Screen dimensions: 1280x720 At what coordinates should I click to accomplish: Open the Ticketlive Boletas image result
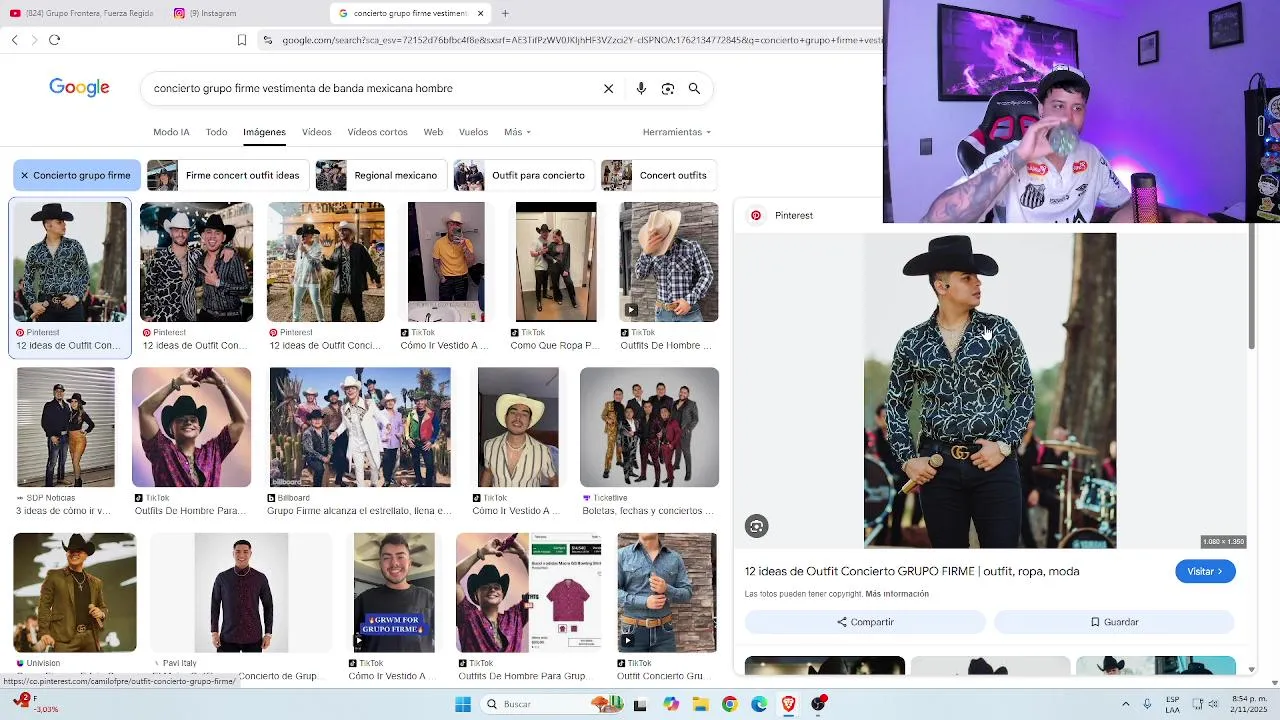click(649, 427)
